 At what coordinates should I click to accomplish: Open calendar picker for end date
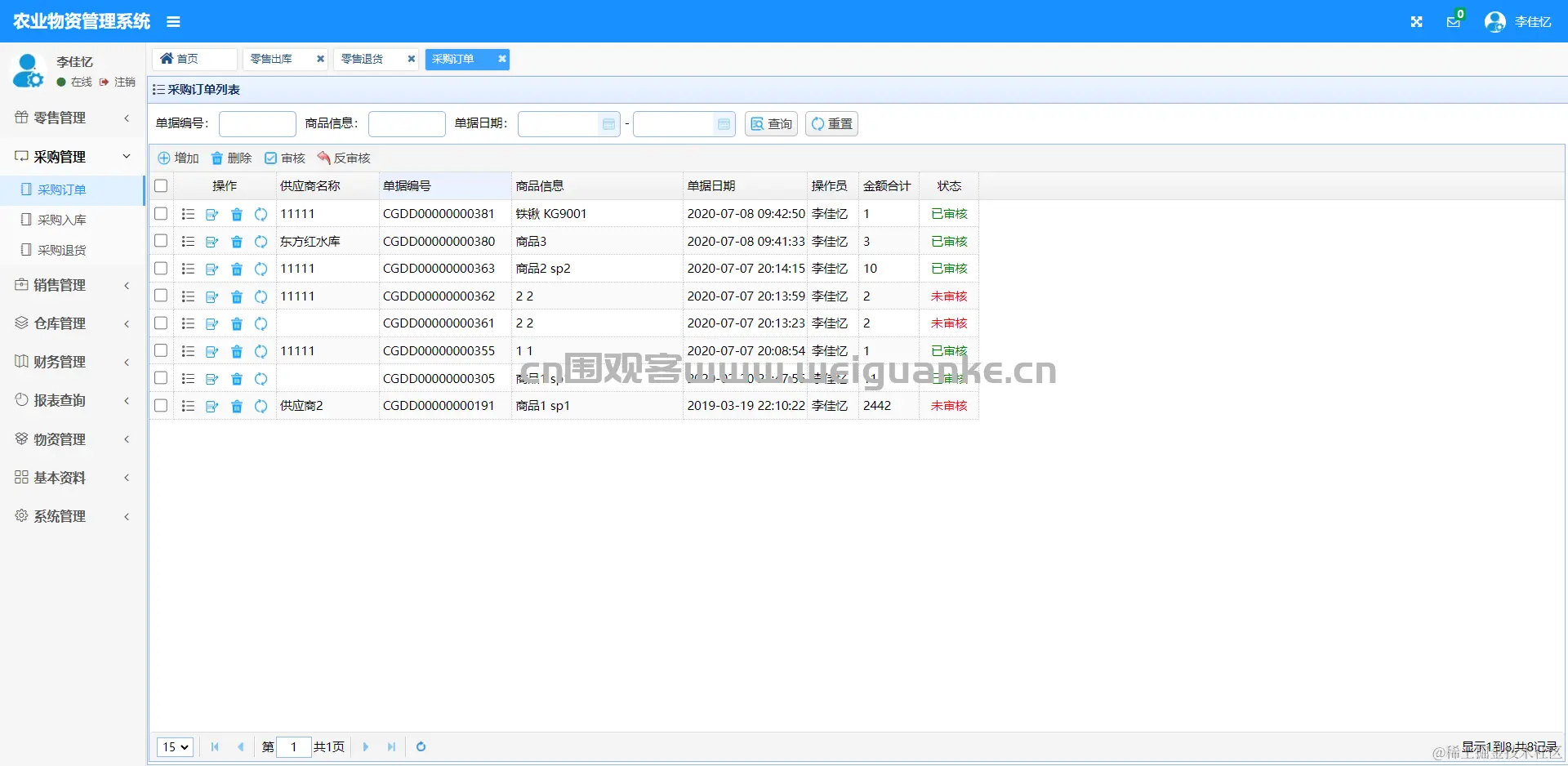coord(724,124)
